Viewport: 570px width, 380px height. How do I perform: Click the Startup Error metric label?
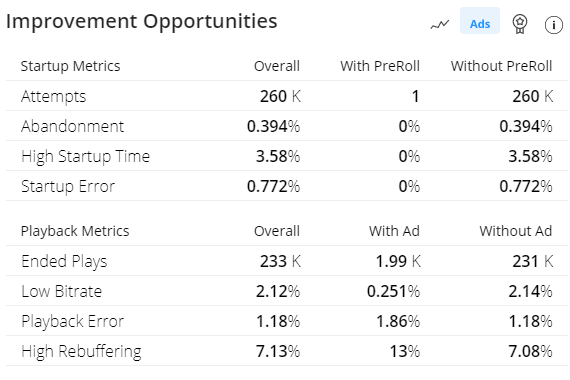point(68,186)
